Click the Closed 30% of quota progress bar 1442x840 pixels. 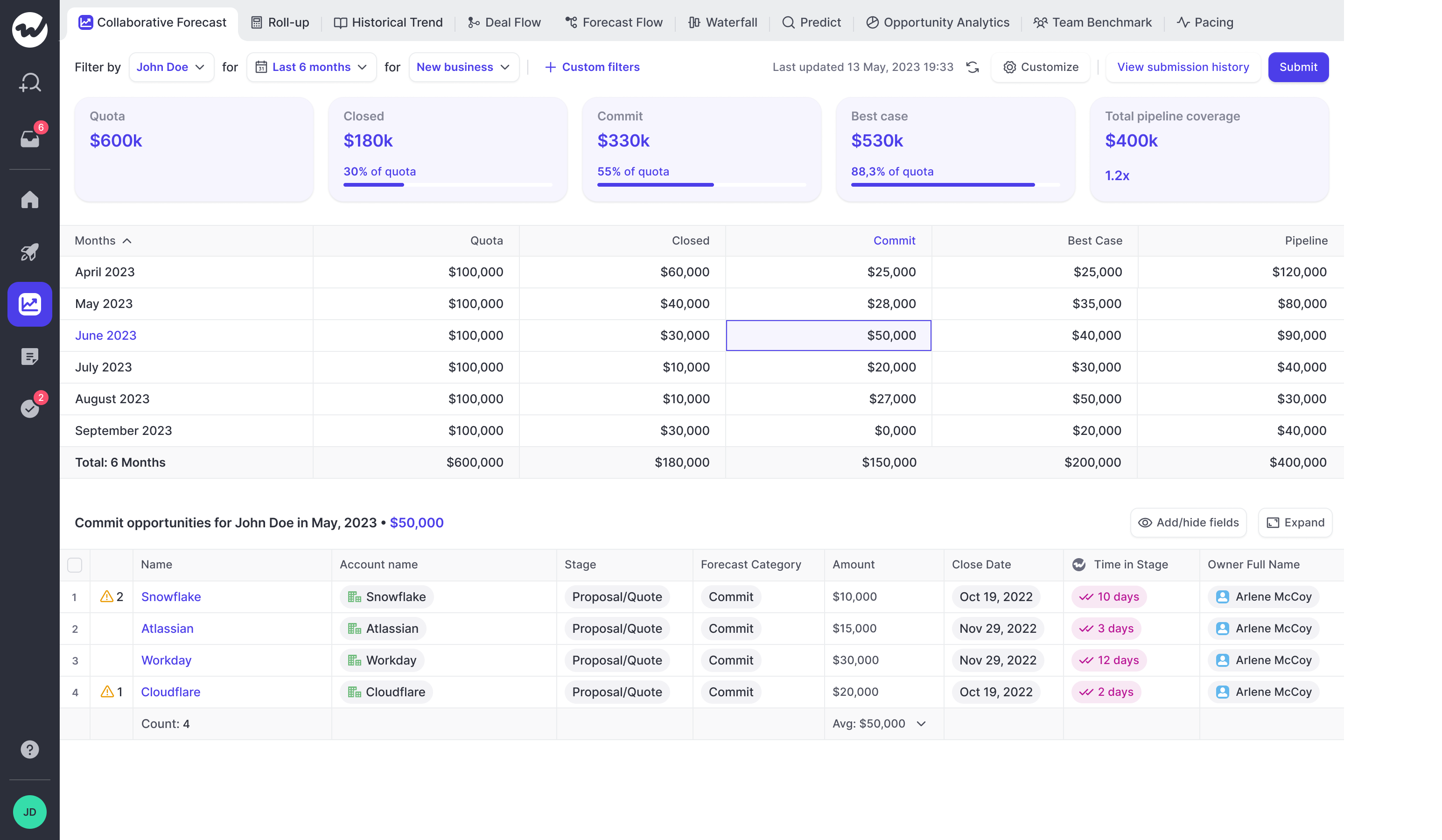coord(448,184)
